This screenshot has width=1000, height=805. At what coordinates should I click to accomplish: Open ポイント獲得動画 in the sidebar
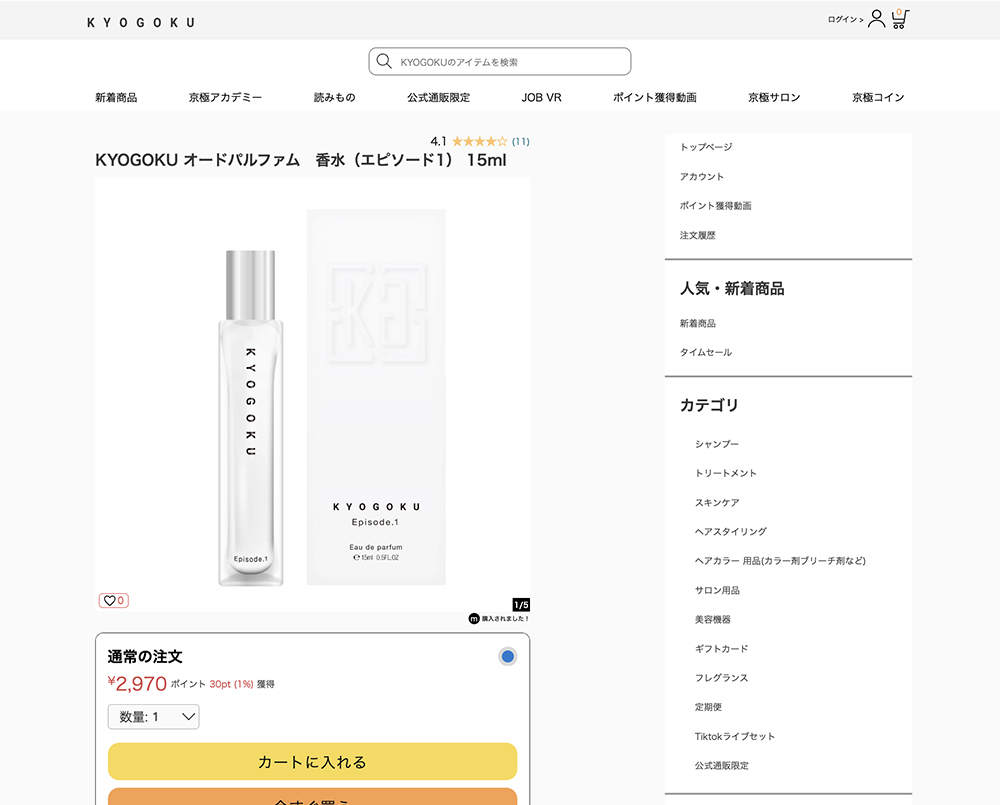point(716,205)
